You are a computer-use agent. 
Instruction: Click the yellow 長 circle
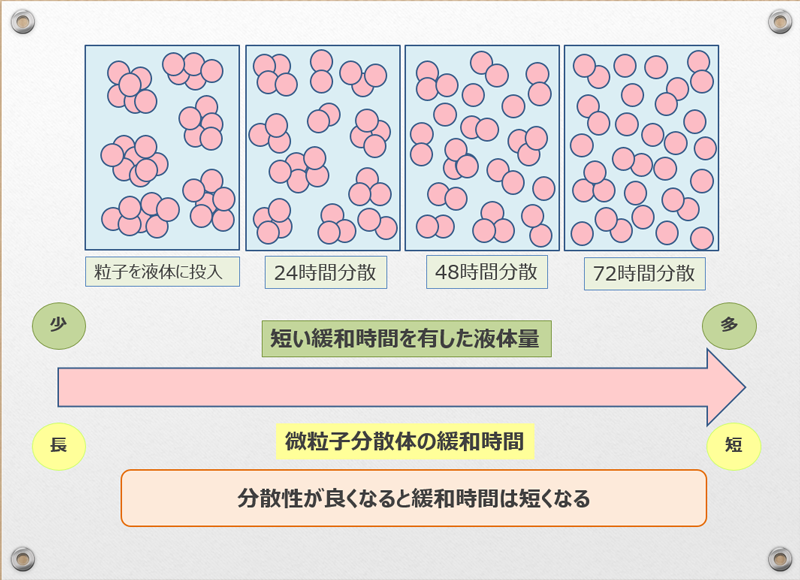pos(58,444)
